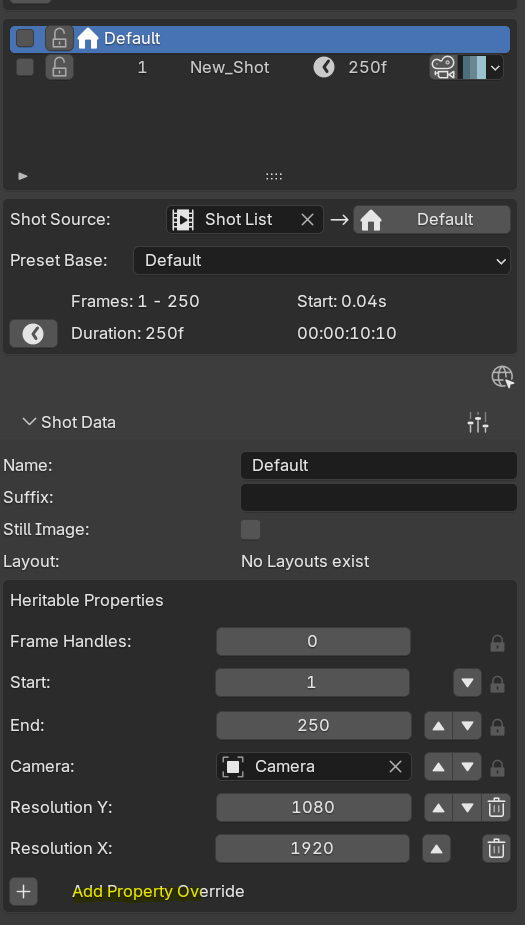This screenshot has height=925, width=525.
Task: Select the Default row home icon
Action: tap(87, 38)
